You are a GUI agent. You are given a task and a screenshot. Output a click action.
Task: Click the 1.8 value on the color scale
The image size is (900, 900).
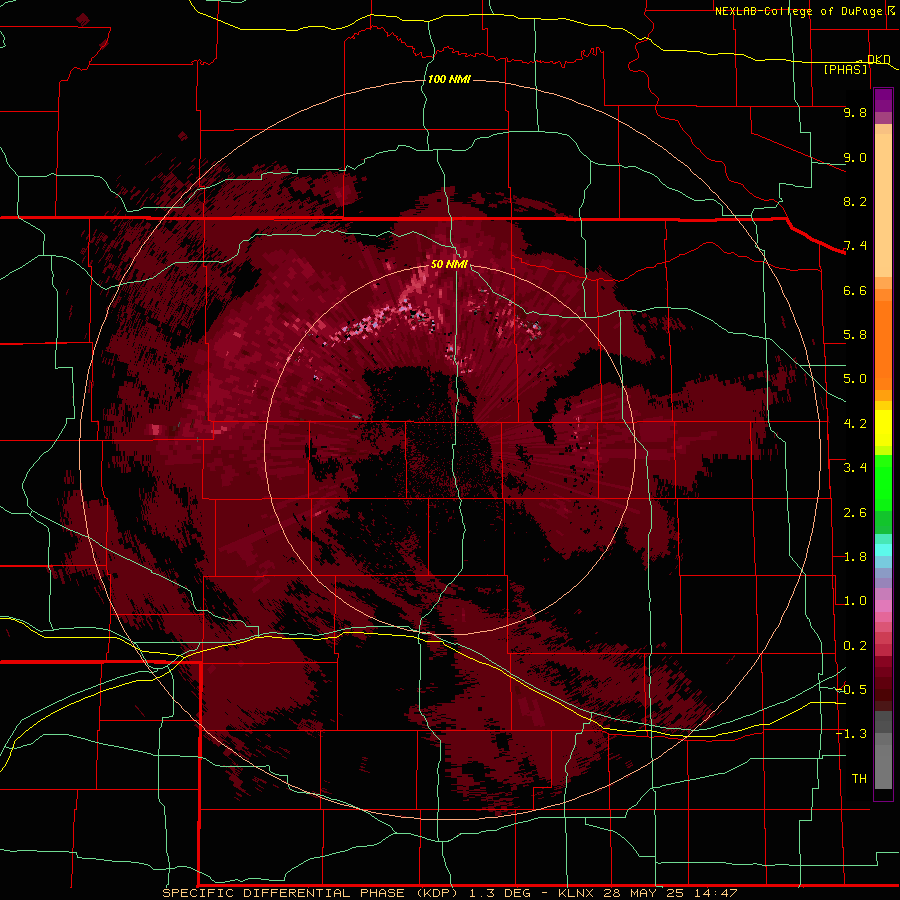coord(855,557)
